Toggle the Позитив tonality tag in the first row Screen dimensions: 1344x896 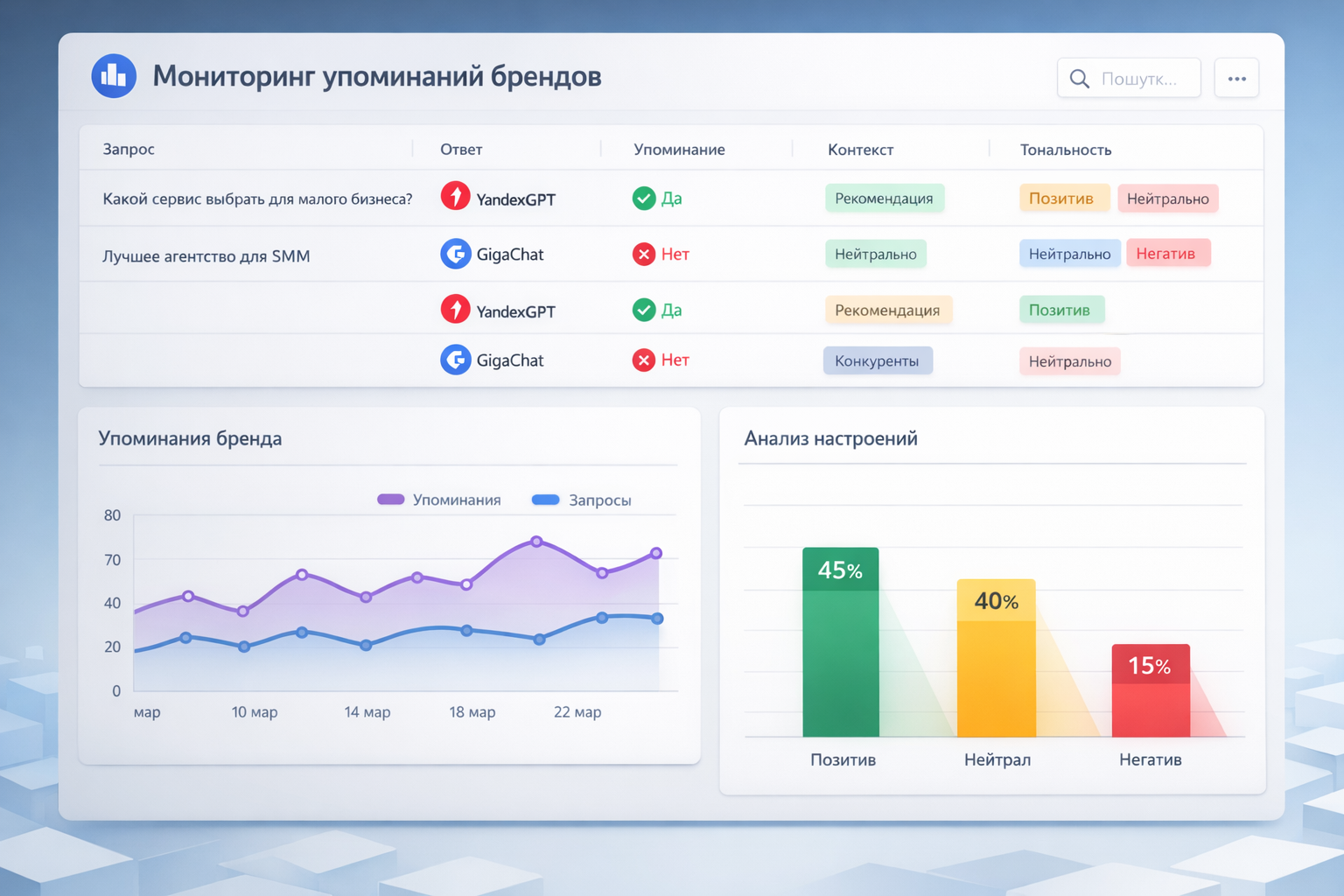pyautogui.click(x=1064, y=199)
